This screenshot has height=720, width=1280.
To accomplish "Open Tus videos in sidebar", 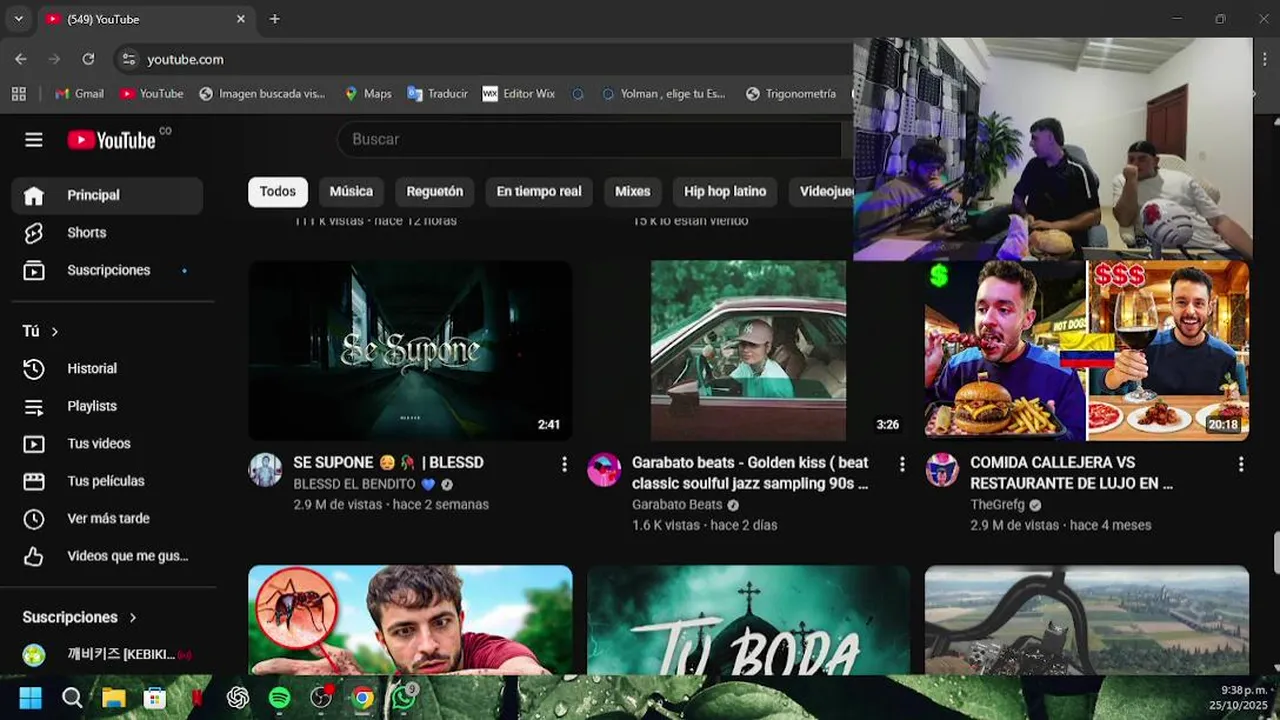I will [107, 443].
